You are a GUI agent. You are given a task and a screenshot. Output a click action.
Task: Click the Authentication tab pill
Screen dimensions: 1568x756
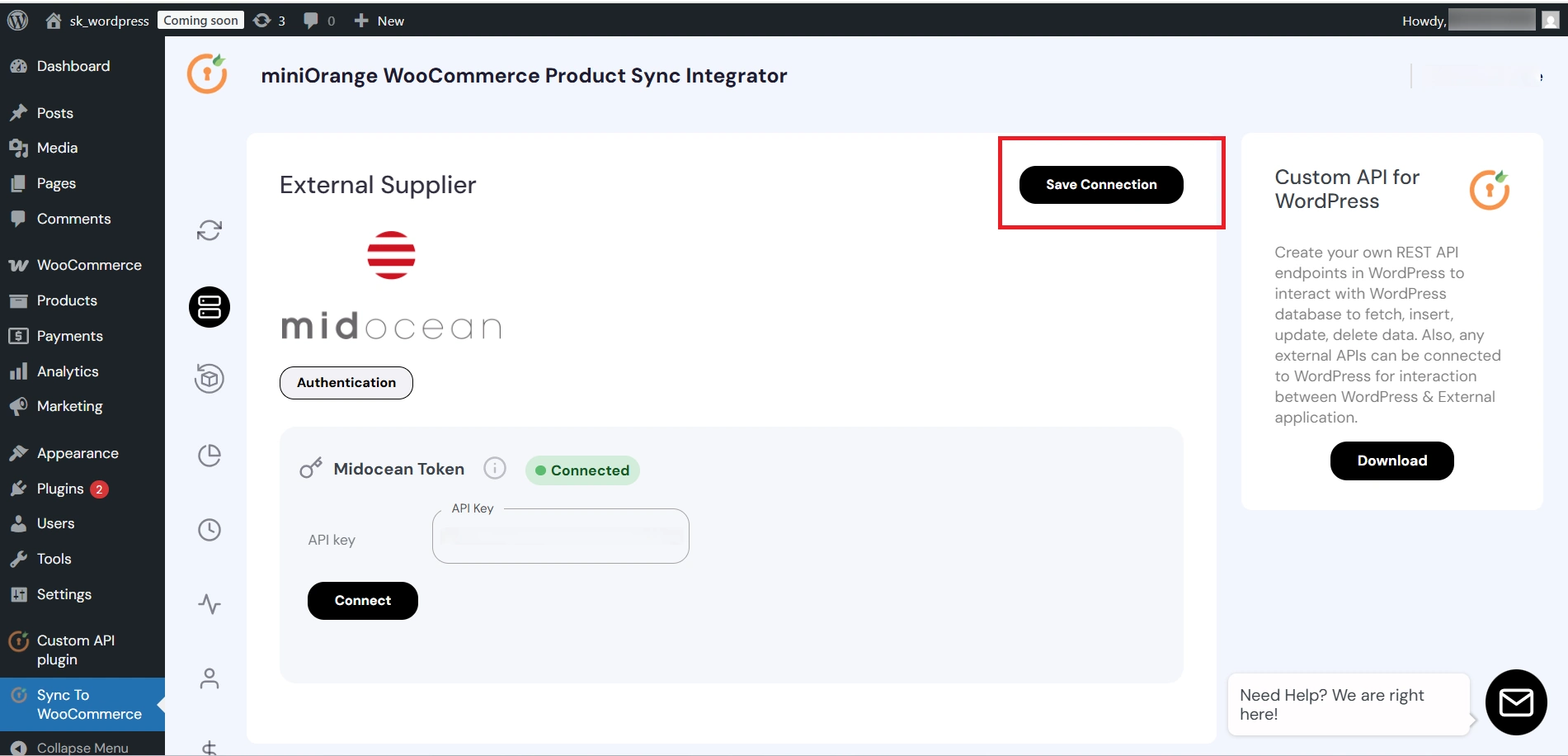point(346,383)
